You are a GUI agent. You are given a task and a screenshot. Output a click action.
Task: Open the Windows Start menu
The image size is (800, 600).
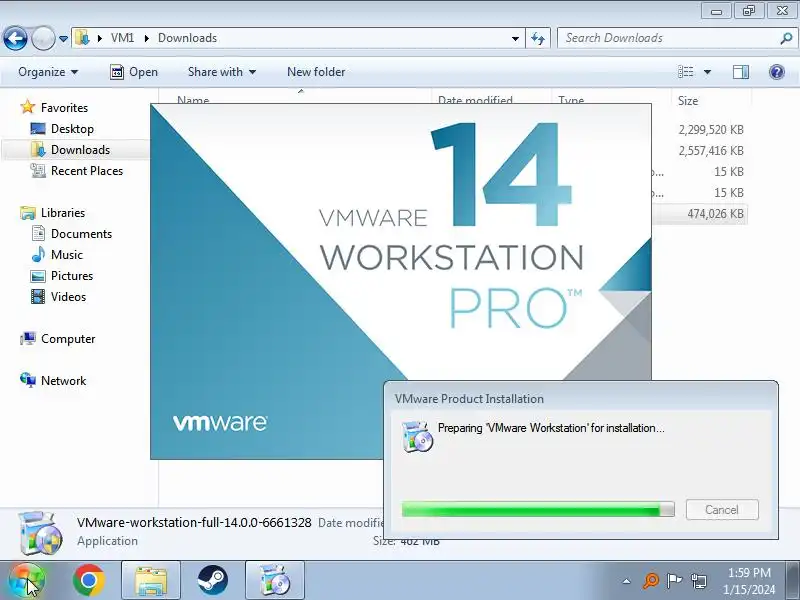(x=26, y=581)
